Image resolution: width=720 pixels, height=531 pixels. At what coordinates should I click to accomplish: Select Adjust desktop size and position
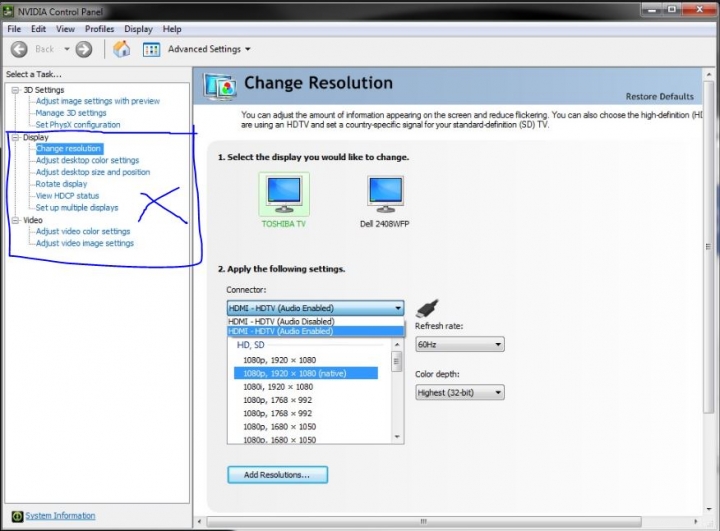pos(93,172)
